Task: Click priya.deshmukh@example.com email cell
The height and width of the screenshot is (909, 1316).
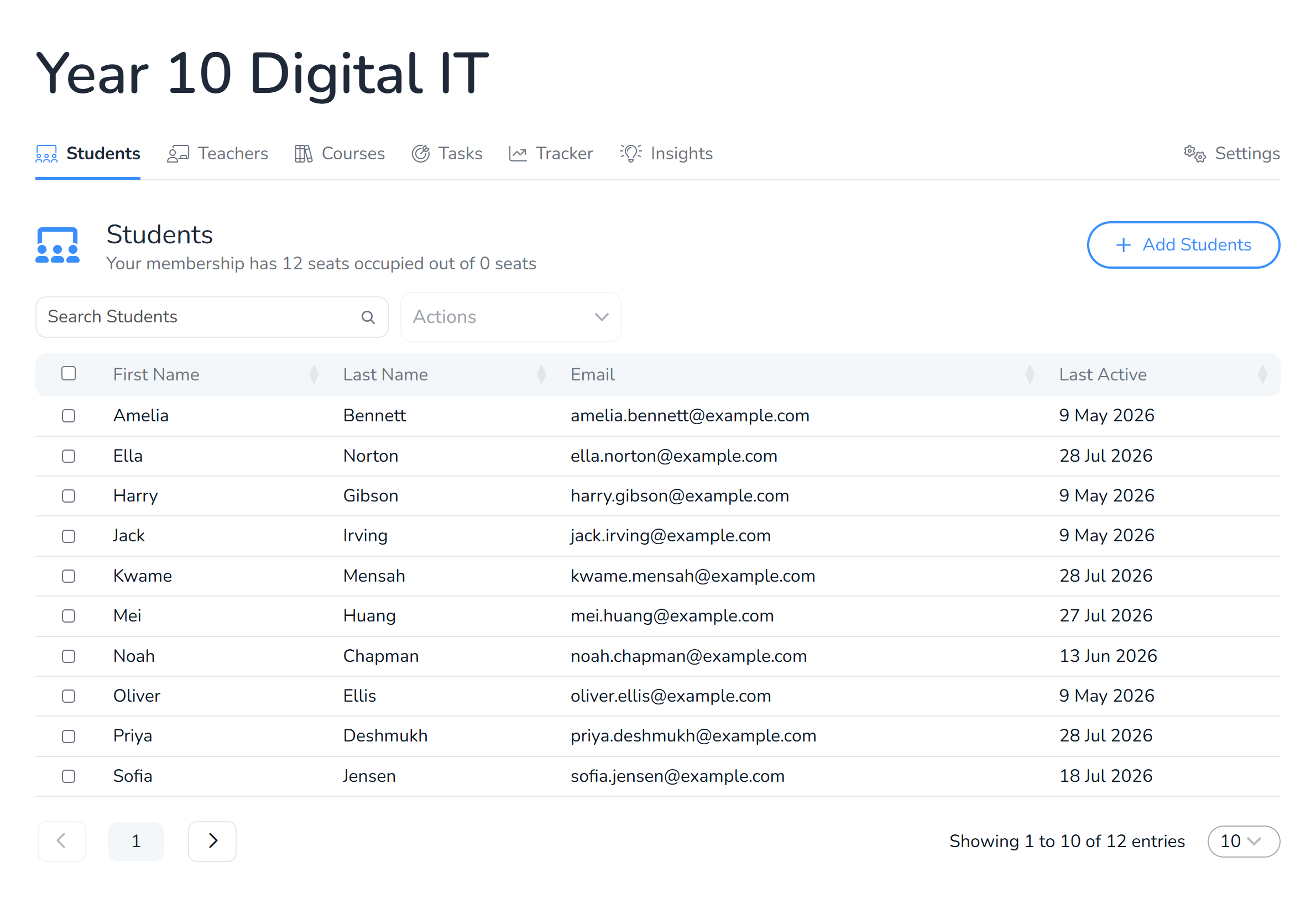Action: coord(693,736)
